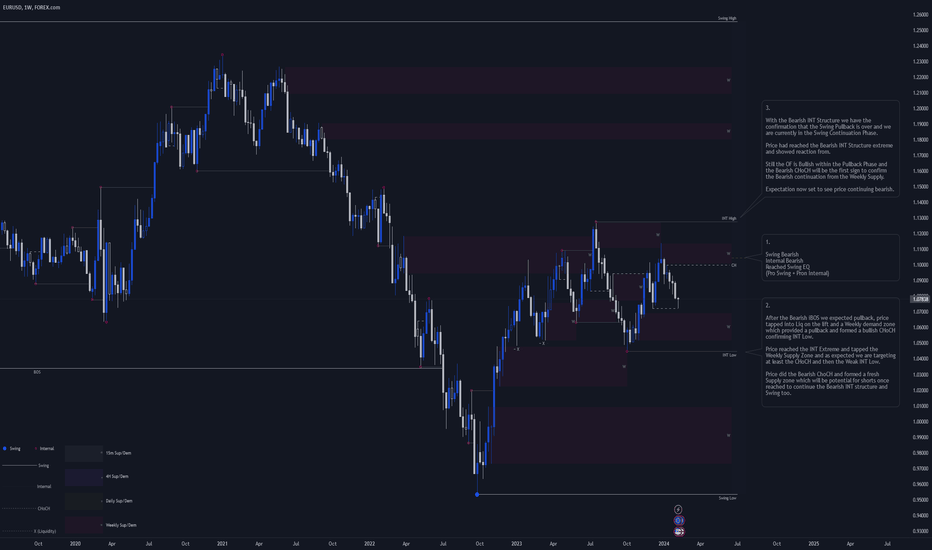Click the 2024 label on the time axis
932x550 pixels.
click(664, 543)
